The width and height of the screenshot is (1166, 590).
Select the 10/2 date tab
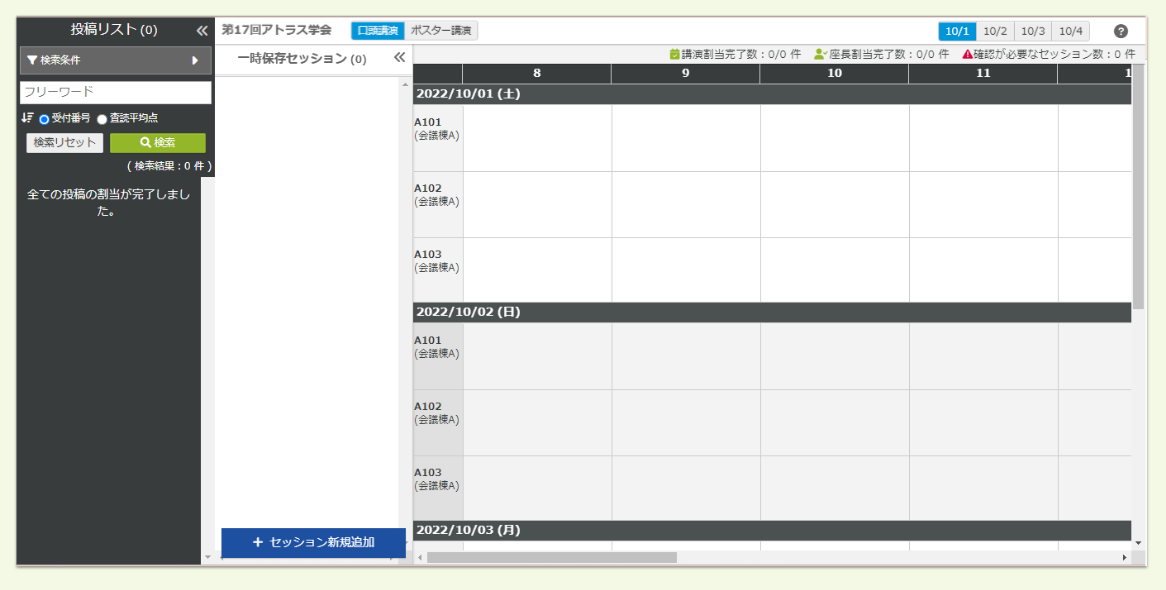tap(995, 31)
